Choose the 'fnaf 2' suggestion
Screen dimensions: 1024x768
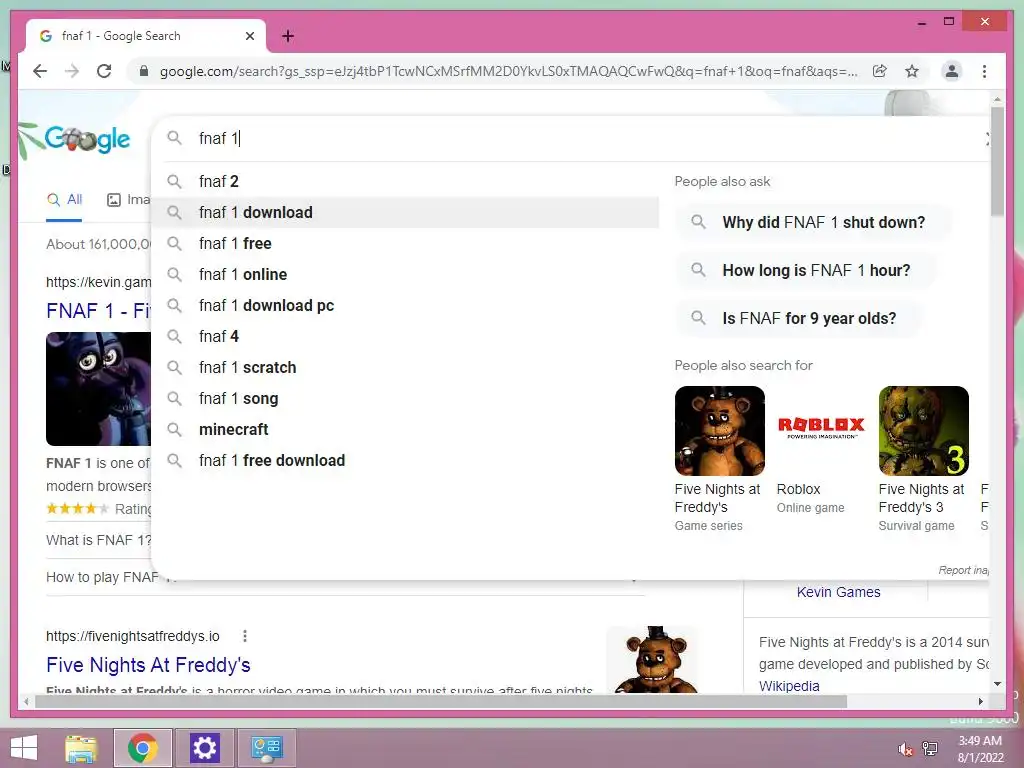405,182
